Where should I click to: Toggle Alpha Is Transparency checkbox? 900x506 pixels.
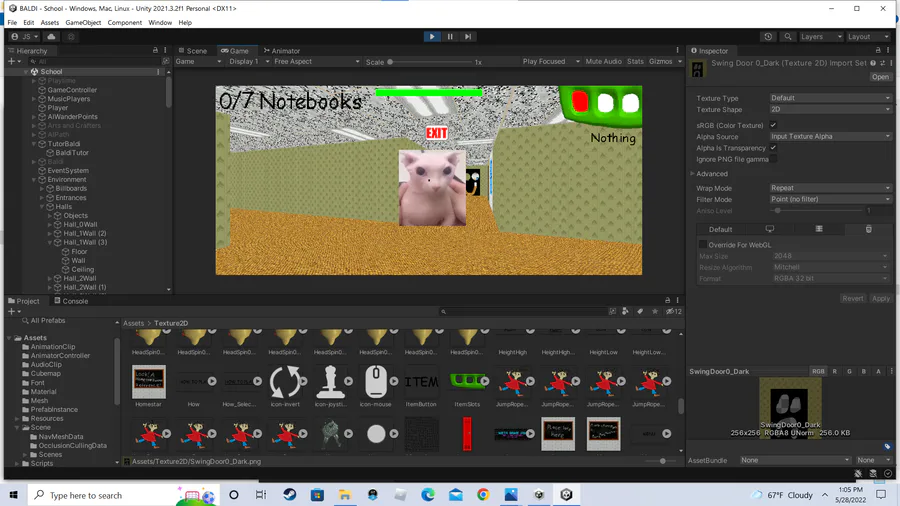[773, 147]
